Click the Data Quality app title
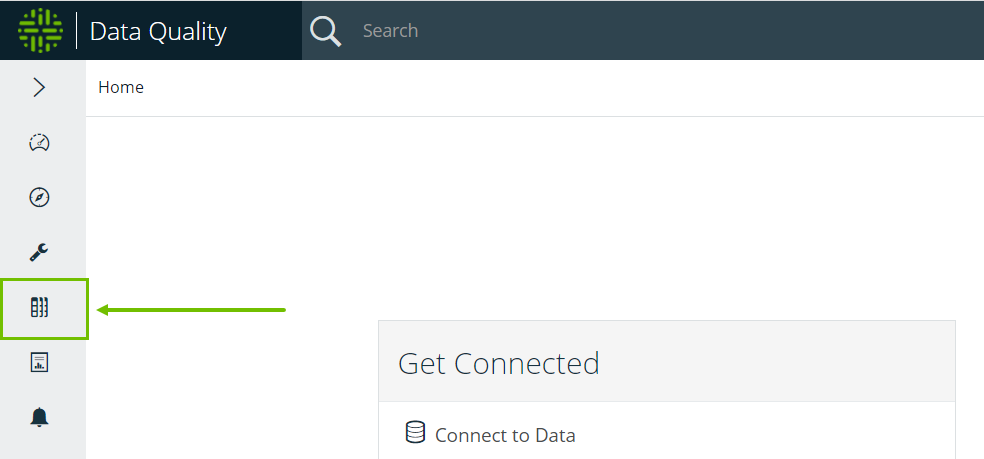 click(158, 32)
